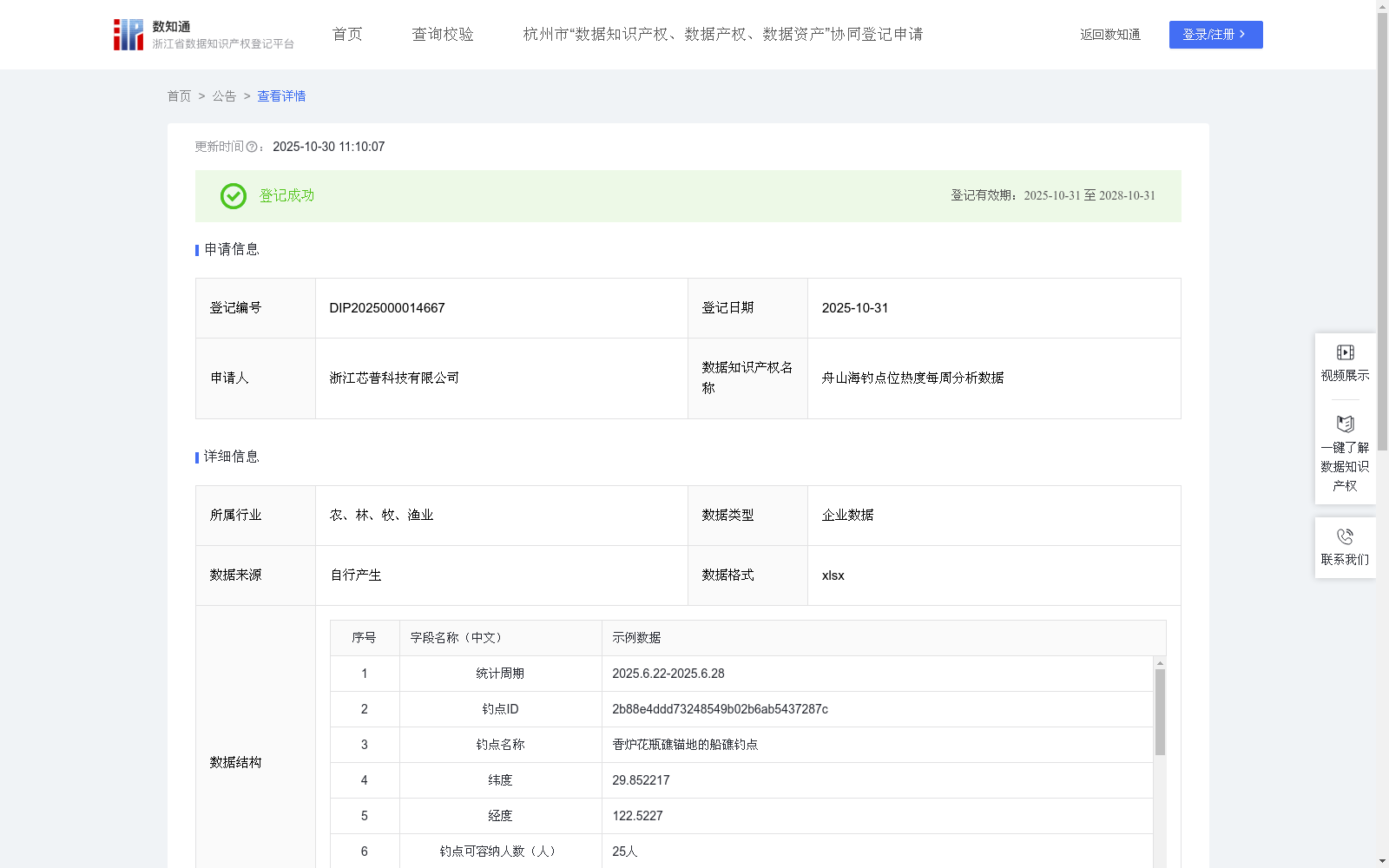Click the data format value xlsx

click(x=833, y=575)
